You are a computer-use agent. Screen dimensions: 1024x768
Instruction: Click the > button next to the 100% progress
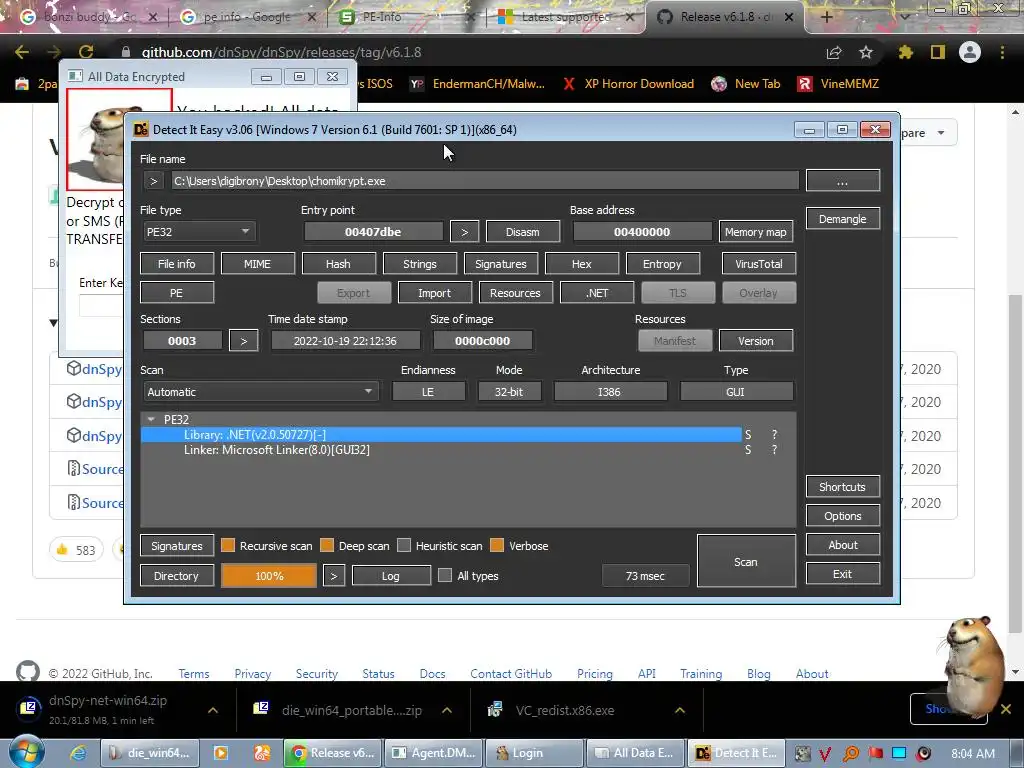click(x=334, y=576)
